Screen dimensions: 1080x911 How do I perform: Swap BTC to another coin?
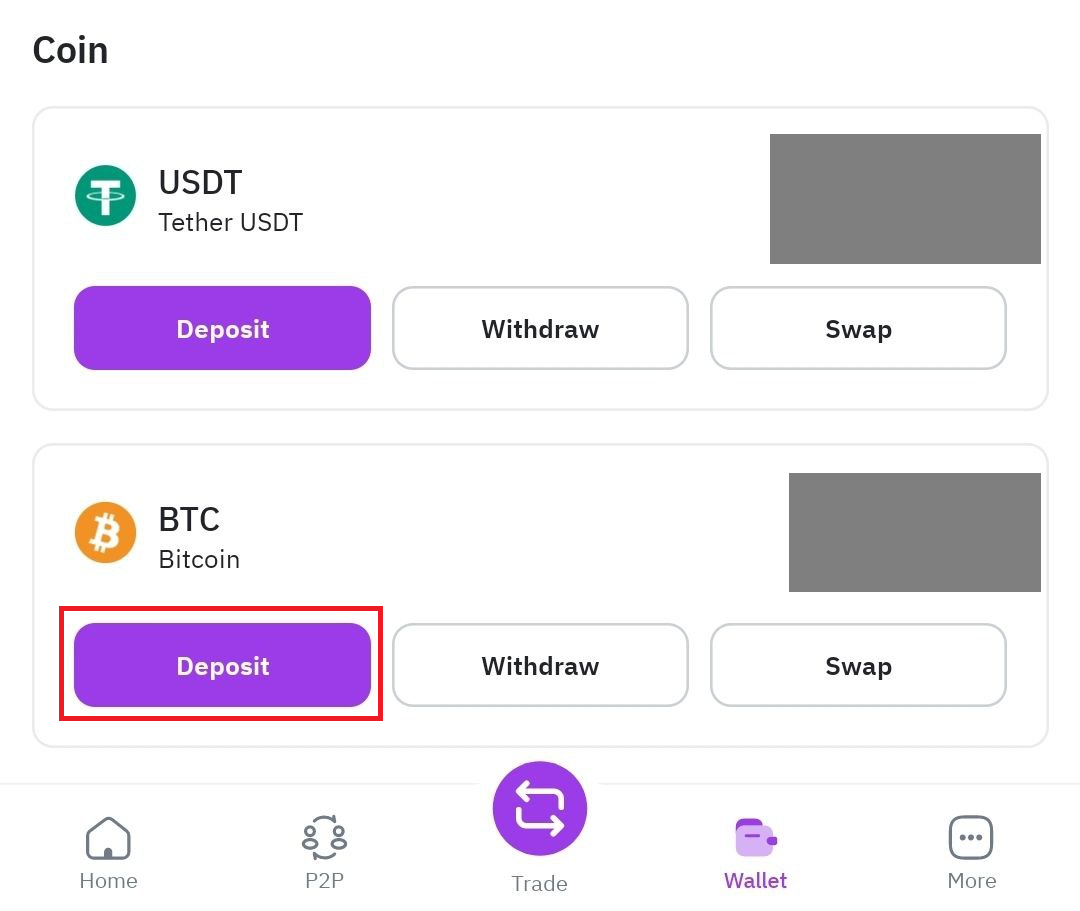[857, 665]
